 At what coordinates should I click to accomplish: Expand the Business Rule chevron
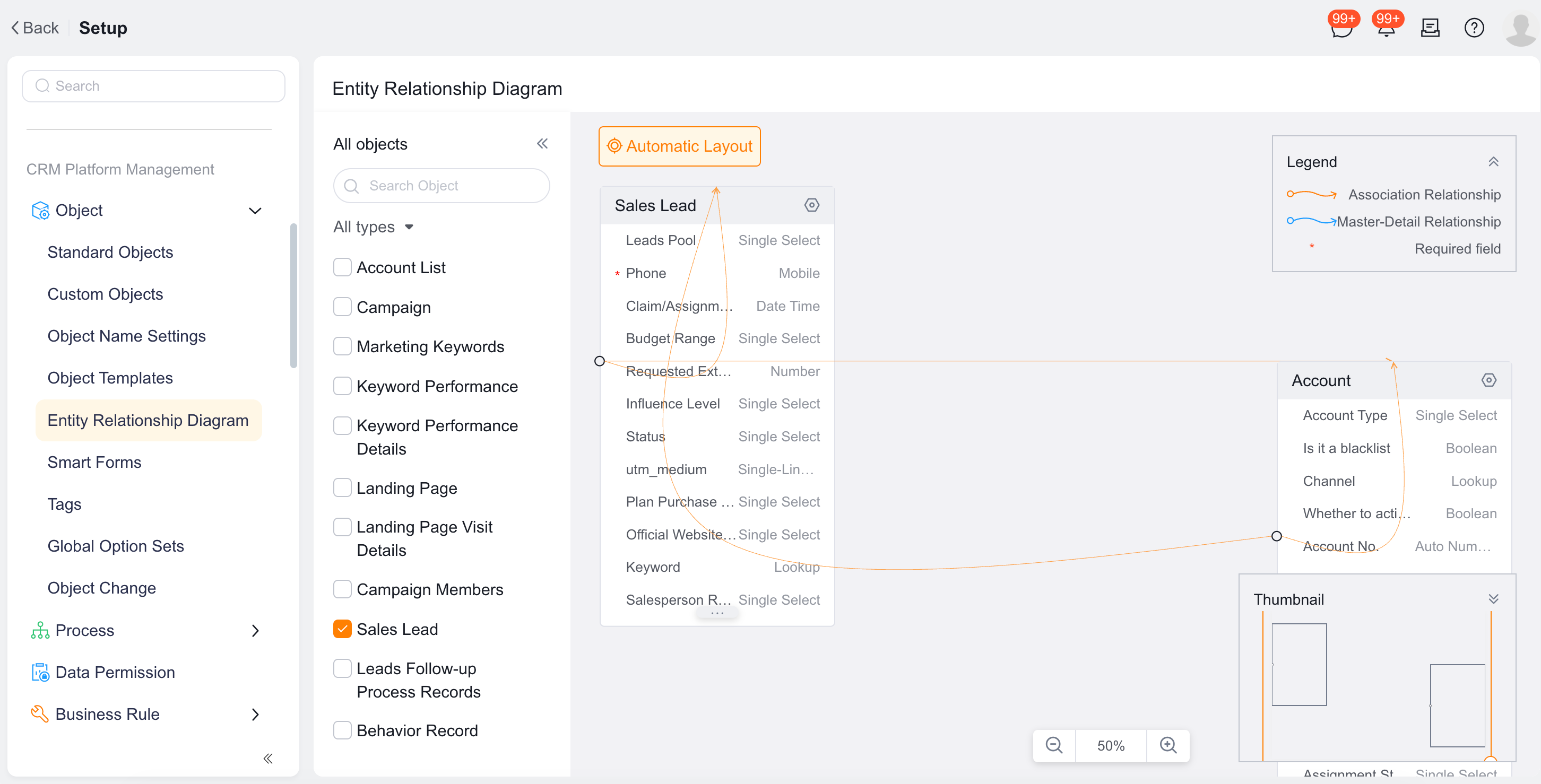[x=255, y=714]
